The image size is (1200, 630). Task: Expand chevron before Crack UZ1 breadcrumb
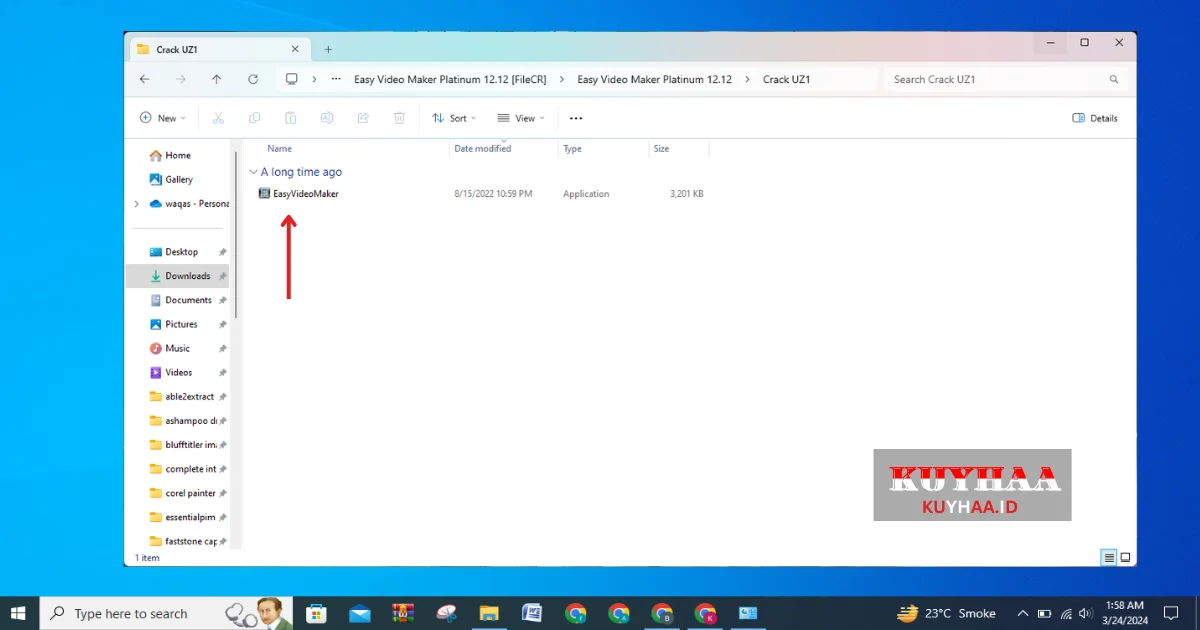747,79
